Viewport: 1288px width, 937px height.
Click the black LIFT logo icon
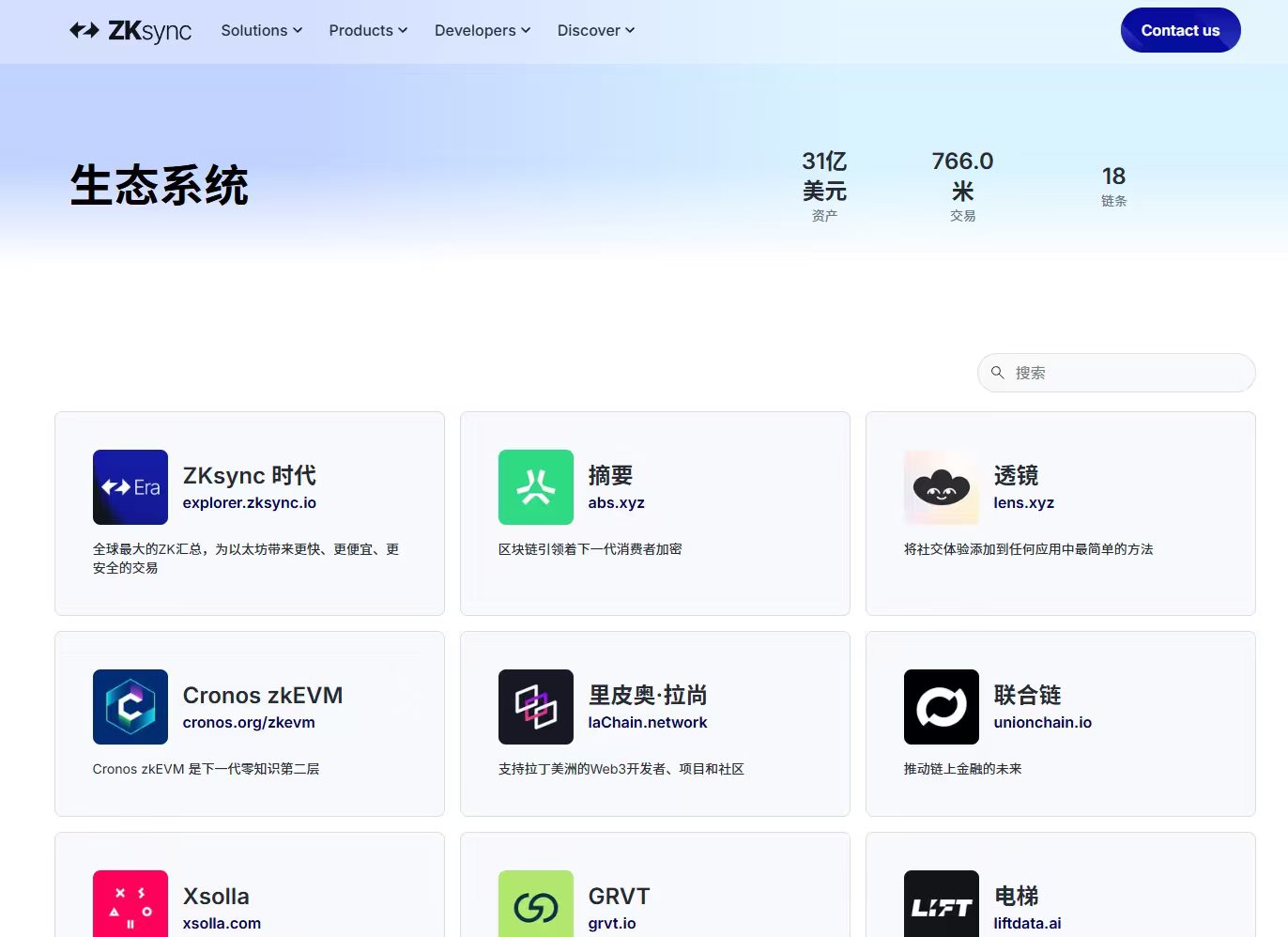[942, 904]
